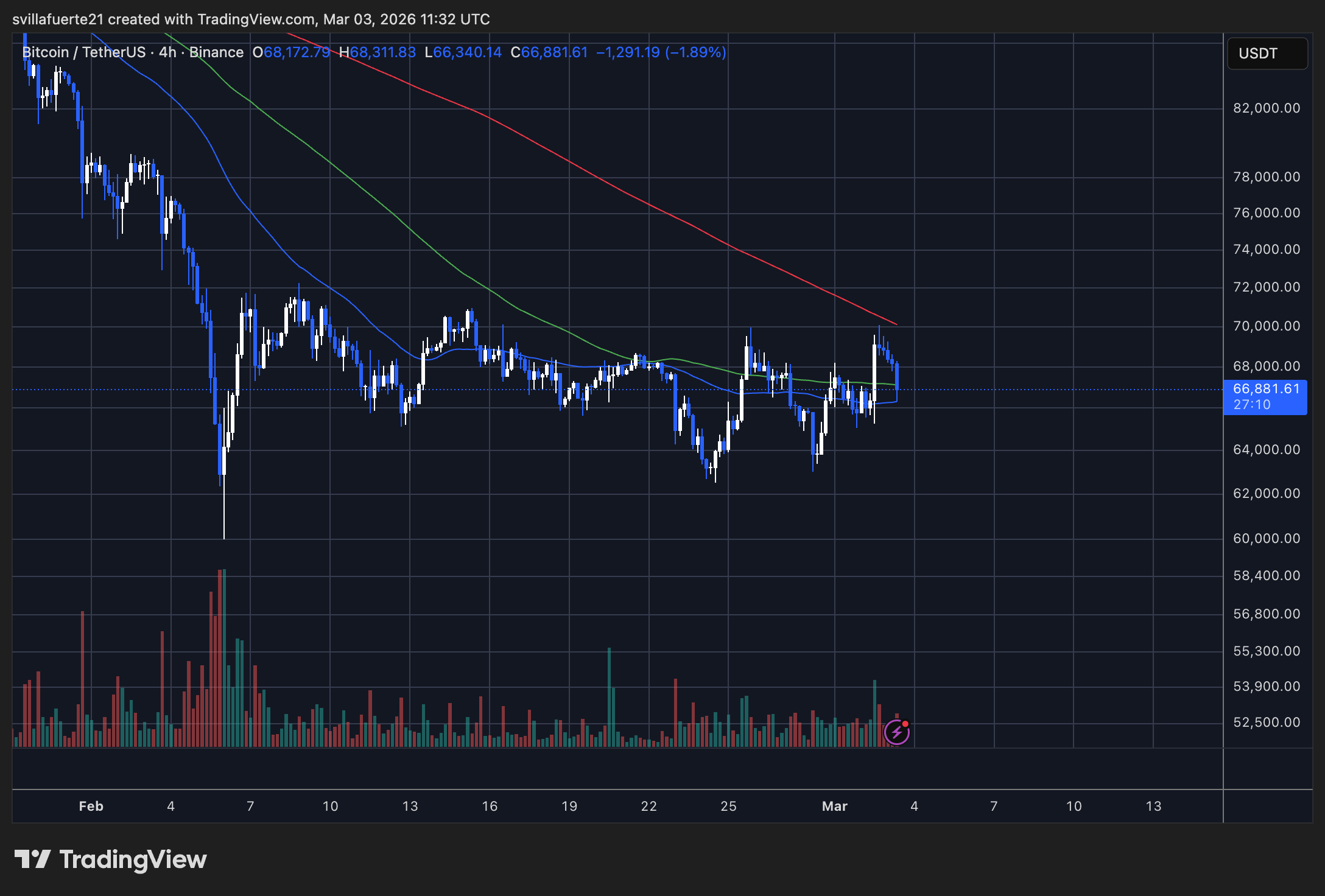Click the 25 date label on the time axis
The height and width of the screenshot is (896, 1325).
coord(728,807)
